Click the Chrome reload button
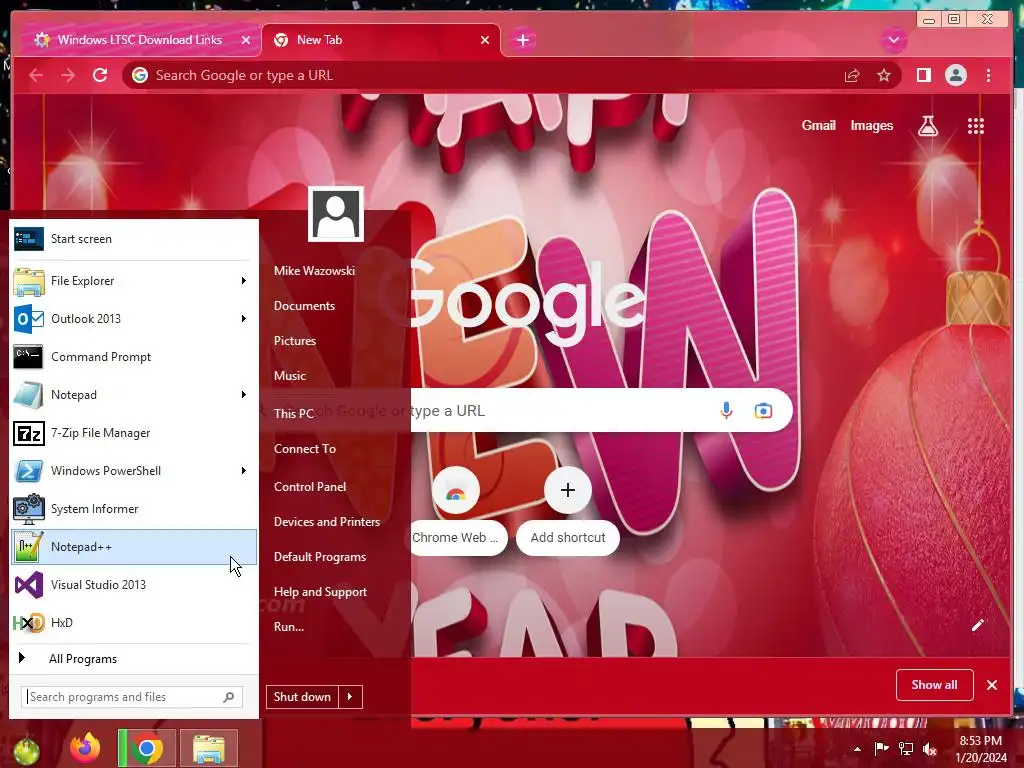Image resolution: width=1024 pixels, height=768 pixels. pos(100,75)
